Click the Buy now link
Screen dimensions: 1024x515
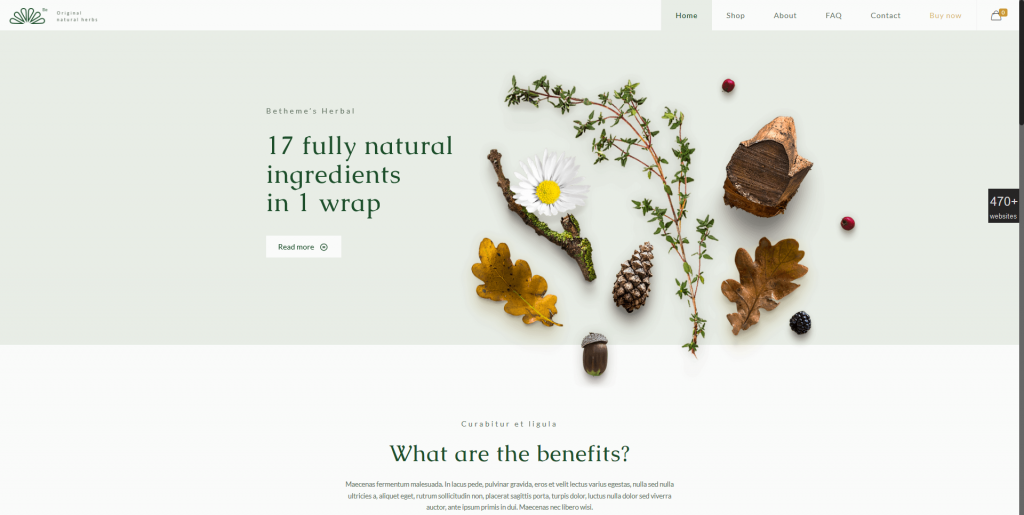coord(945,15)
